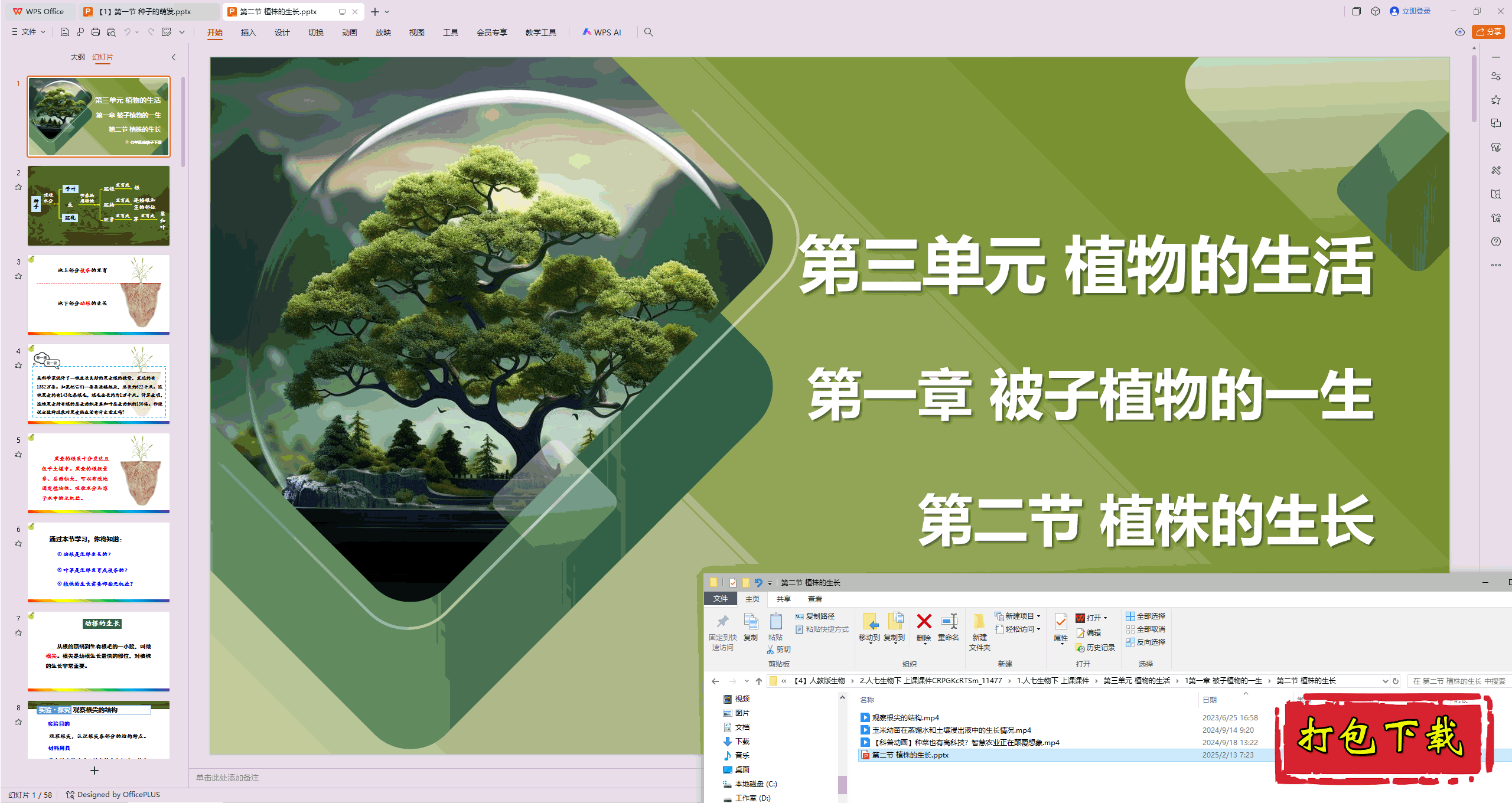Click the three-dots more icon in sidebar
Viewport: 1512px width, 803px height.
[1496, 265]
